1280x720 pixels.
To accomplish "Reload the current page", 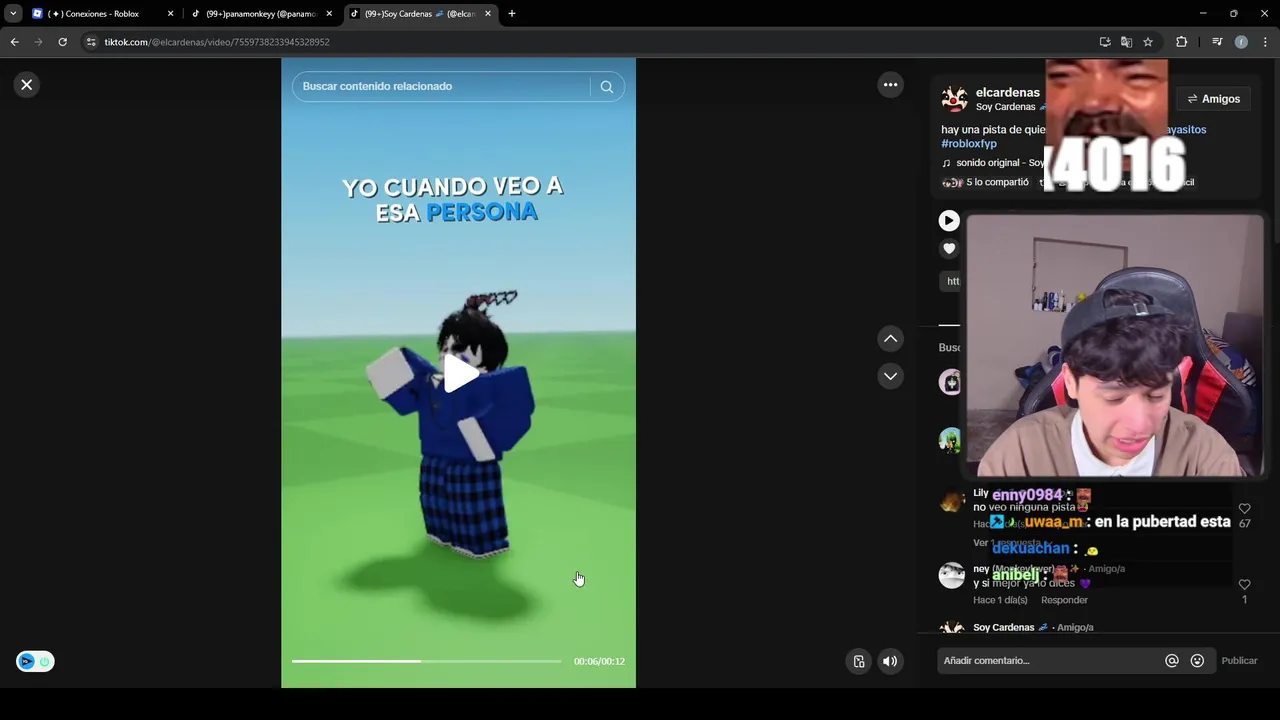I will tap(62, 42).
